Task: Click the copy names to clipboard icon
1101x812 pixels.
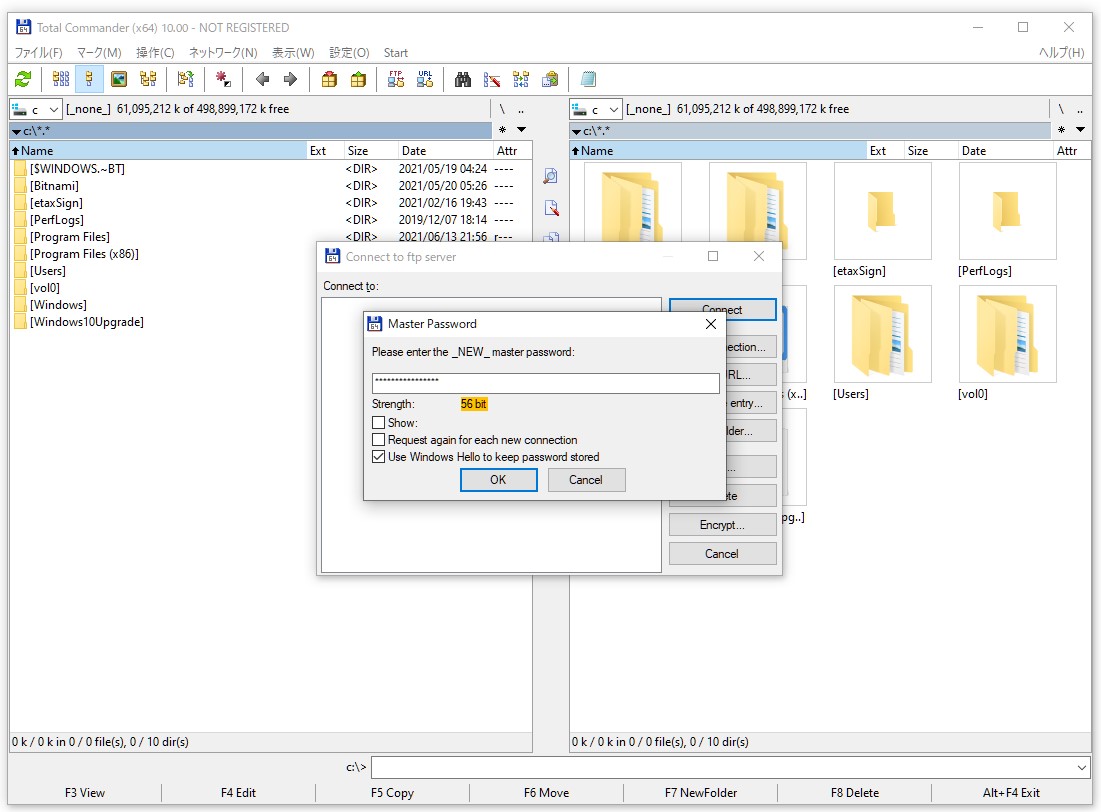Action: [x=550, y=79]
